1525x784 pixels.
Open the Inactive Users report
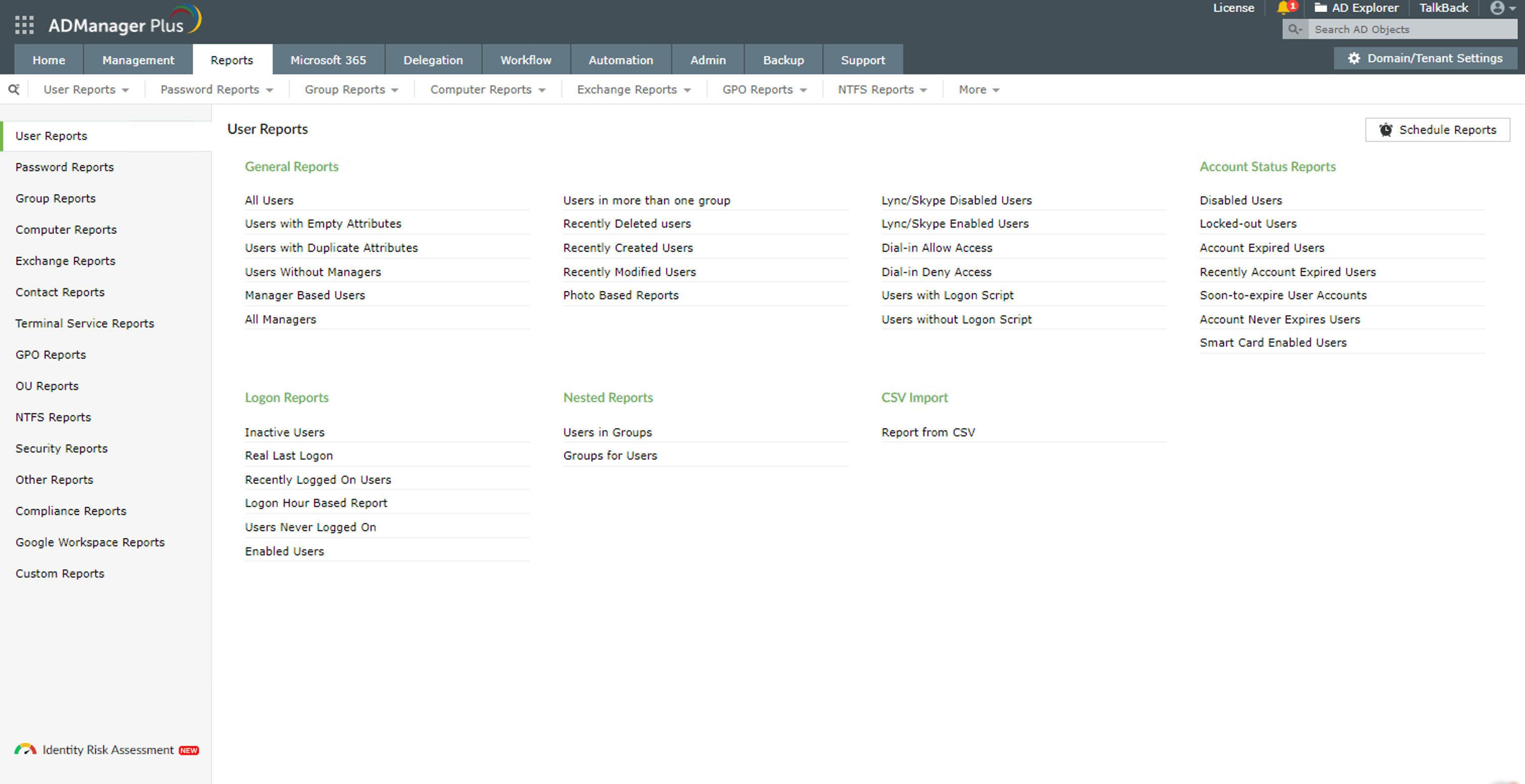tap(284, 432)
